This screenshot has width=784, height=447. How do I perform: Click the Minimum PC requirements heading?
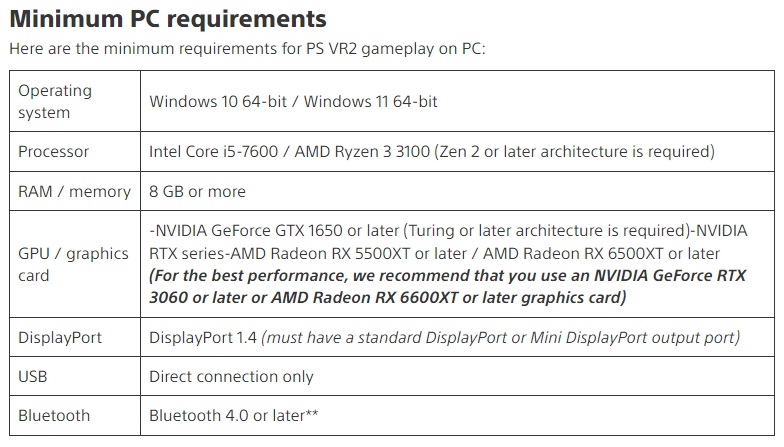[168, 20]
